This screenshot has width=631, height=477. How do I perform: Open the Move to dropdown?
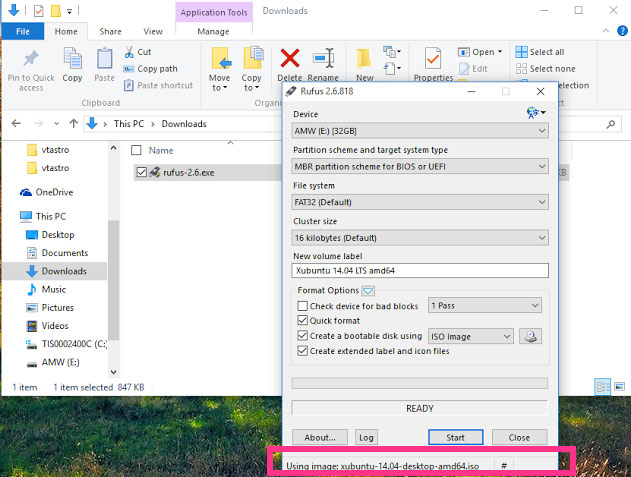click(x=220, y=83)
